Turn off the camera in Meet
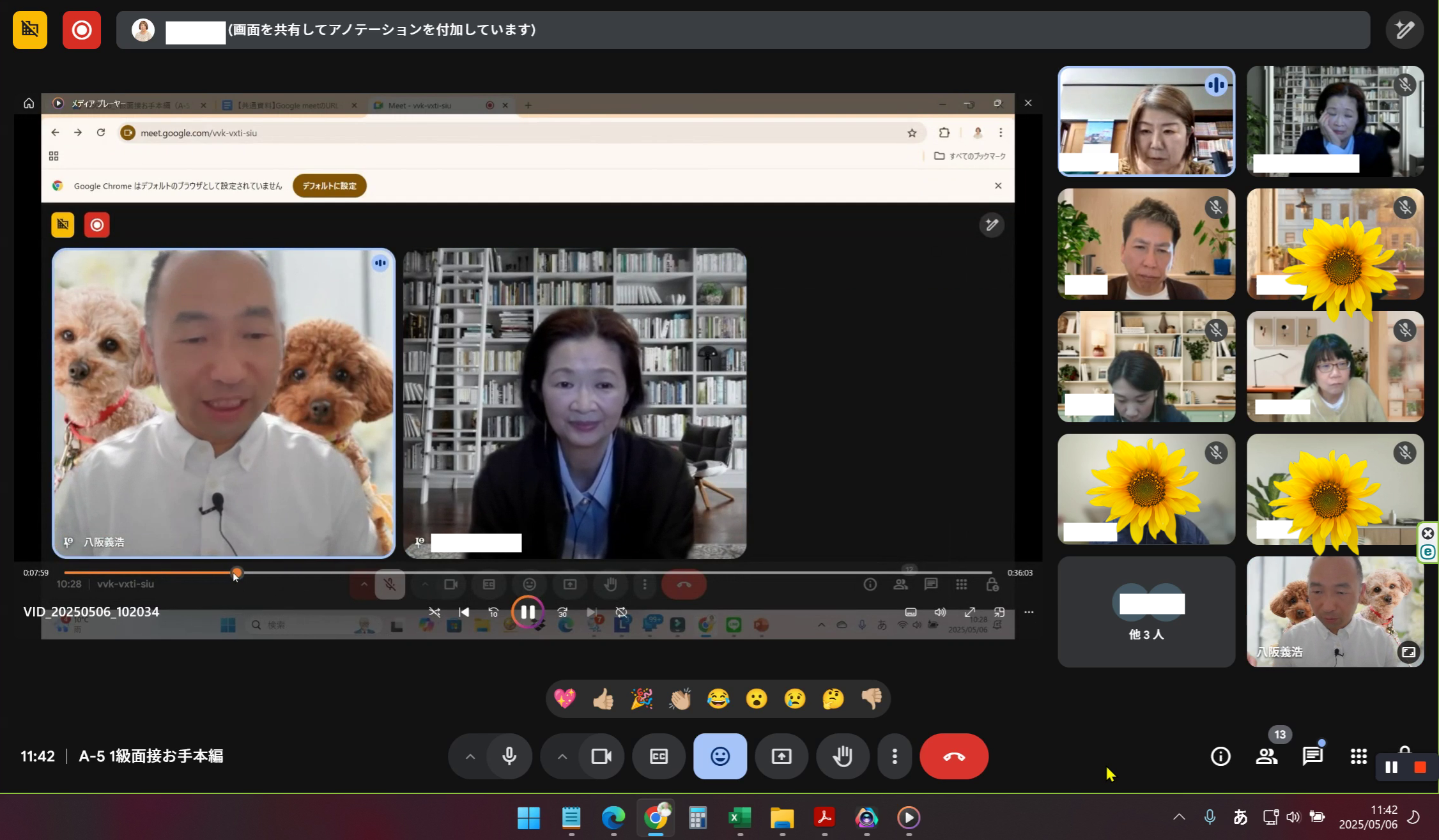The image size is (1439, 840). coord(601,756)
